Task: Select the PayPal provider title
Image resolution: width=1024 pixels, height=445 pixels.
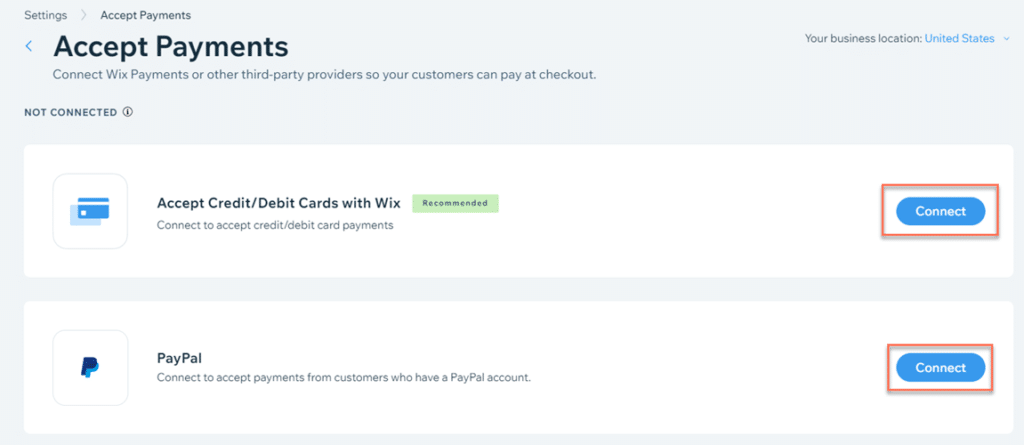Action: pyautogui.click(x=180, y=357)
